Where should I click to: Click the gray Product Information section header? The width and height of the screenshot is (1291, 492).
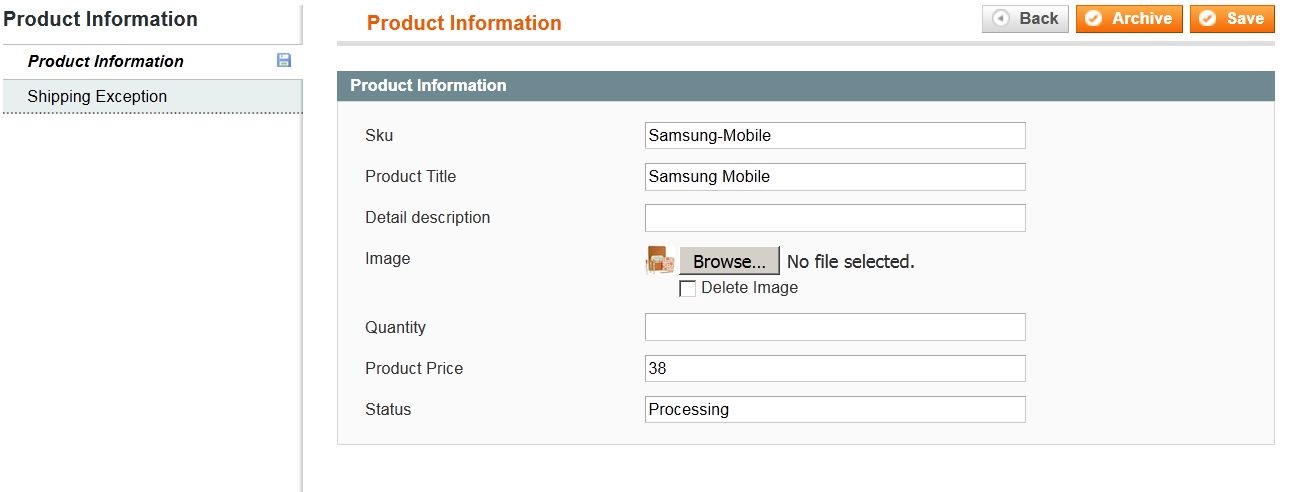[x=806, y=86]
